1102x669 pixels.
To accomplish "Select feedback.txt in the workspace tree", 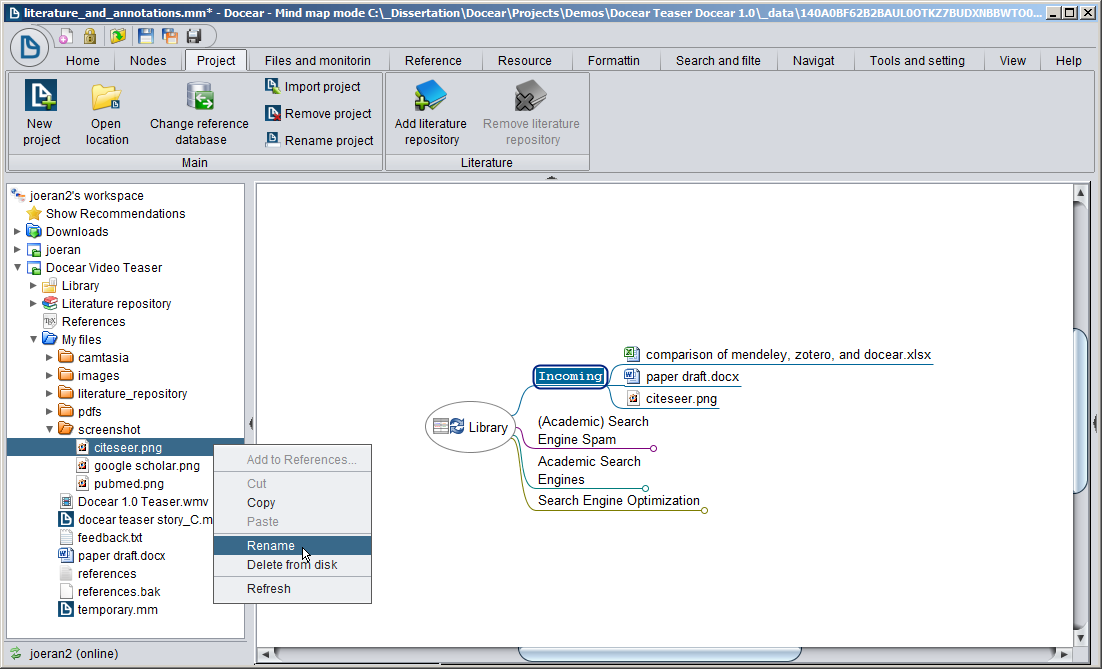I will [x=110, y=538].
